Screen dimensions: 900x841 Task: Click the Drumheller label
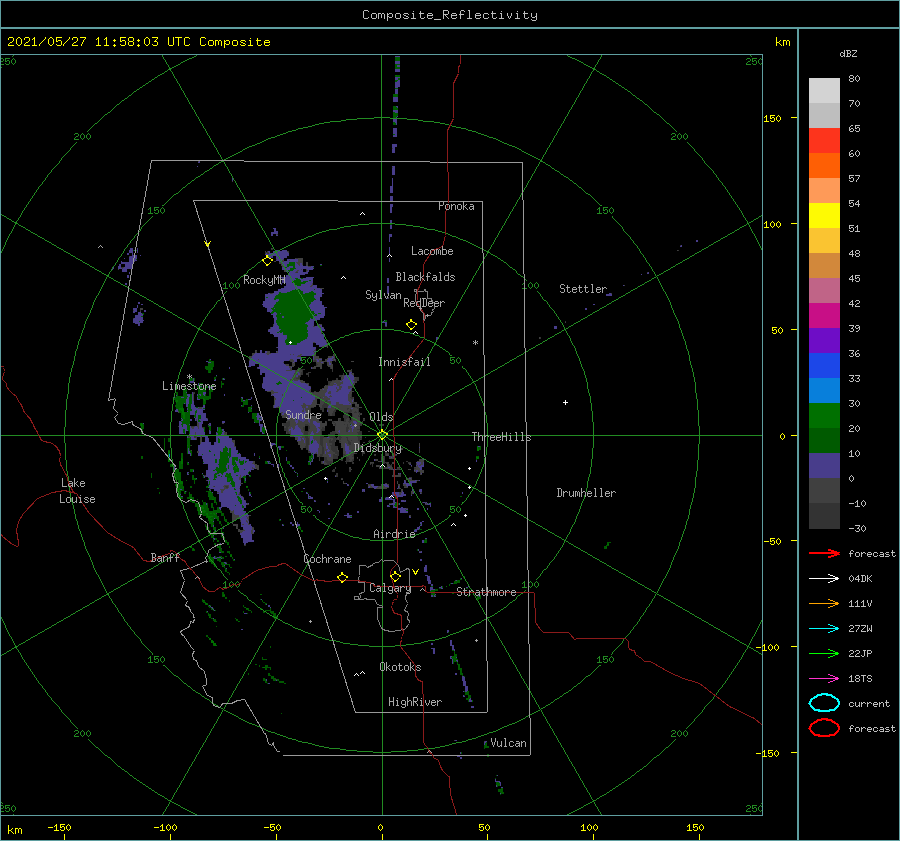[585, 493]
